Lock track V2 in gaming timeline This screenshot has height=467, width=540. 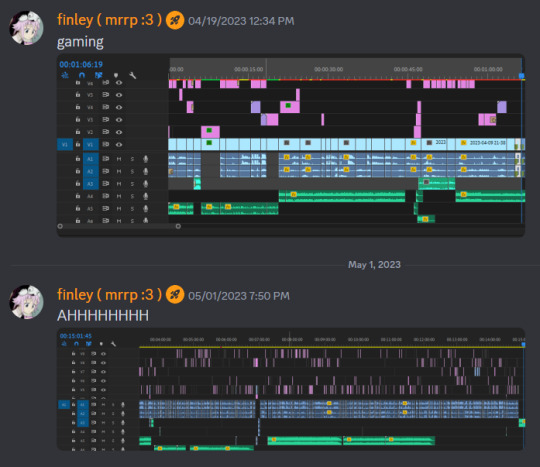coord(78,132)
